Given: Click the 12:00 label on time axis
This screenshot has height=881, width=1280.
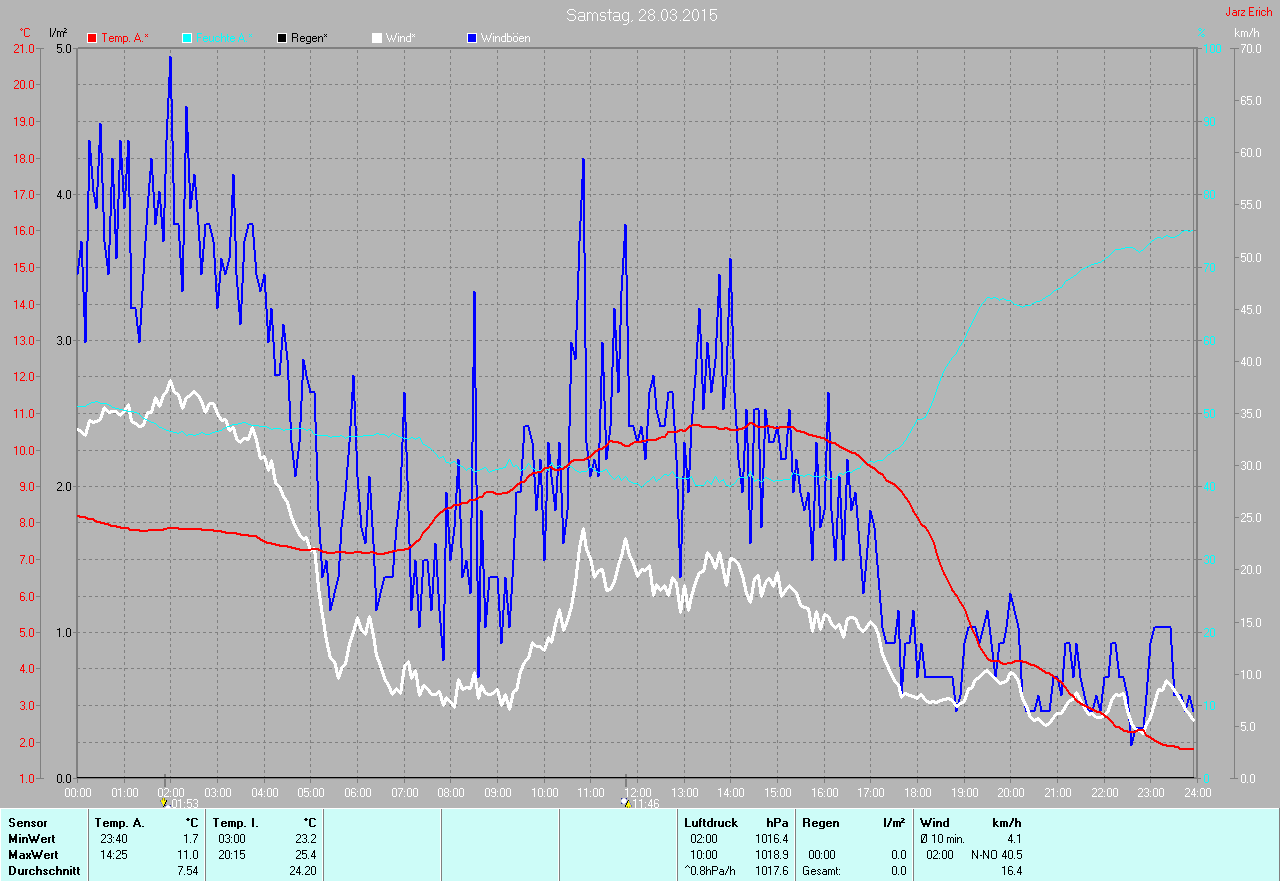Looking at the screenshot, I should [637, 792].
